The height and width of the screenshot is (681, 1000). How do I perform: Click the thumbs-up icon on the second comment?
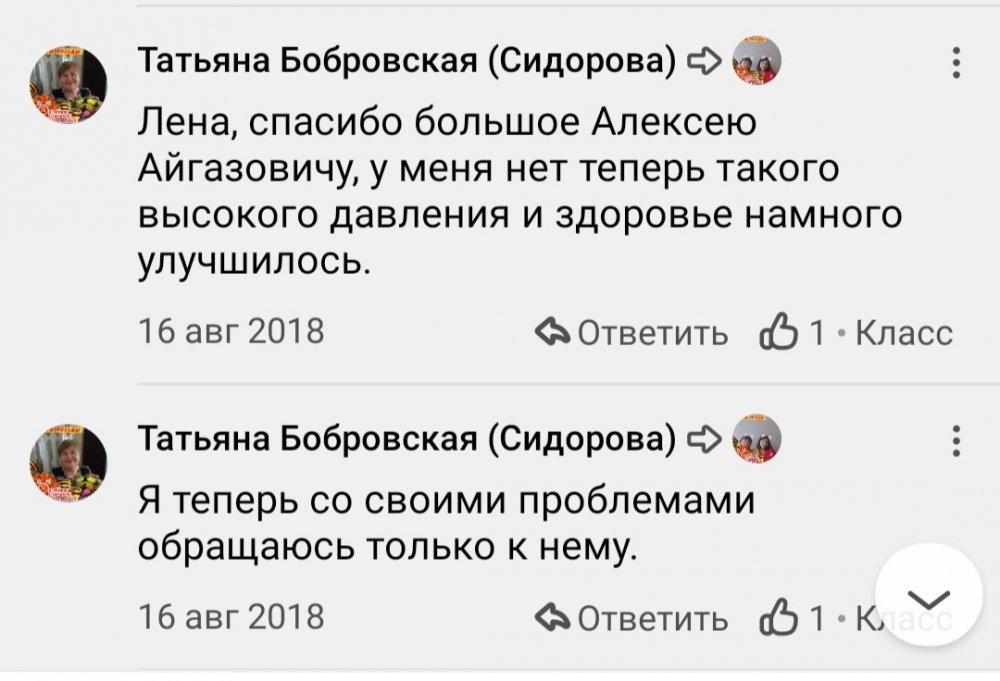coord(776,618)
